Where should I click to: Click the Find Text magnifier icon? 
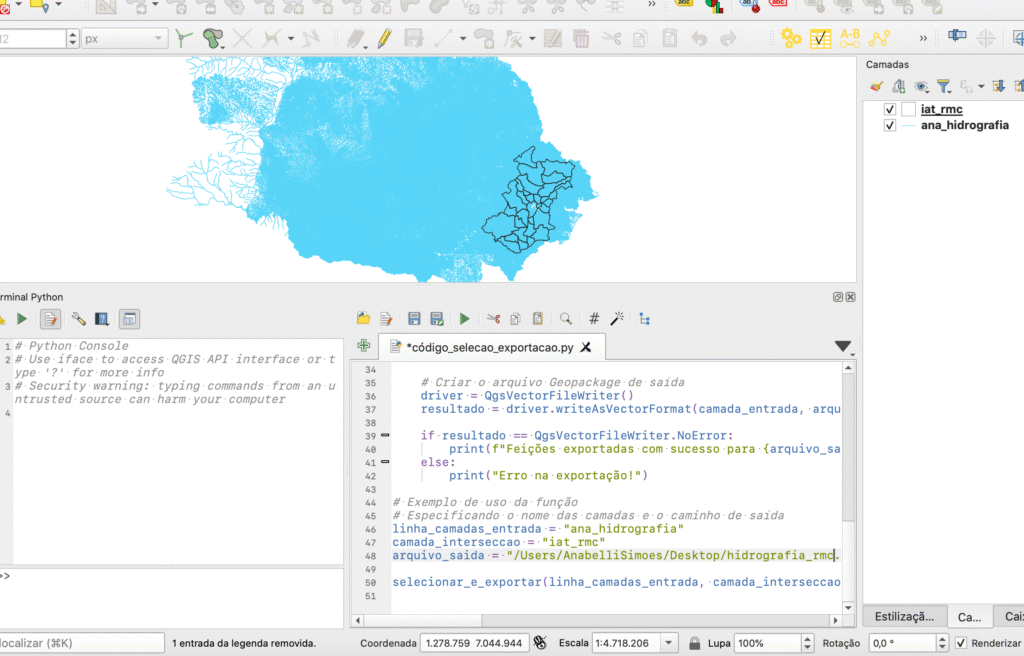point(566,319)
